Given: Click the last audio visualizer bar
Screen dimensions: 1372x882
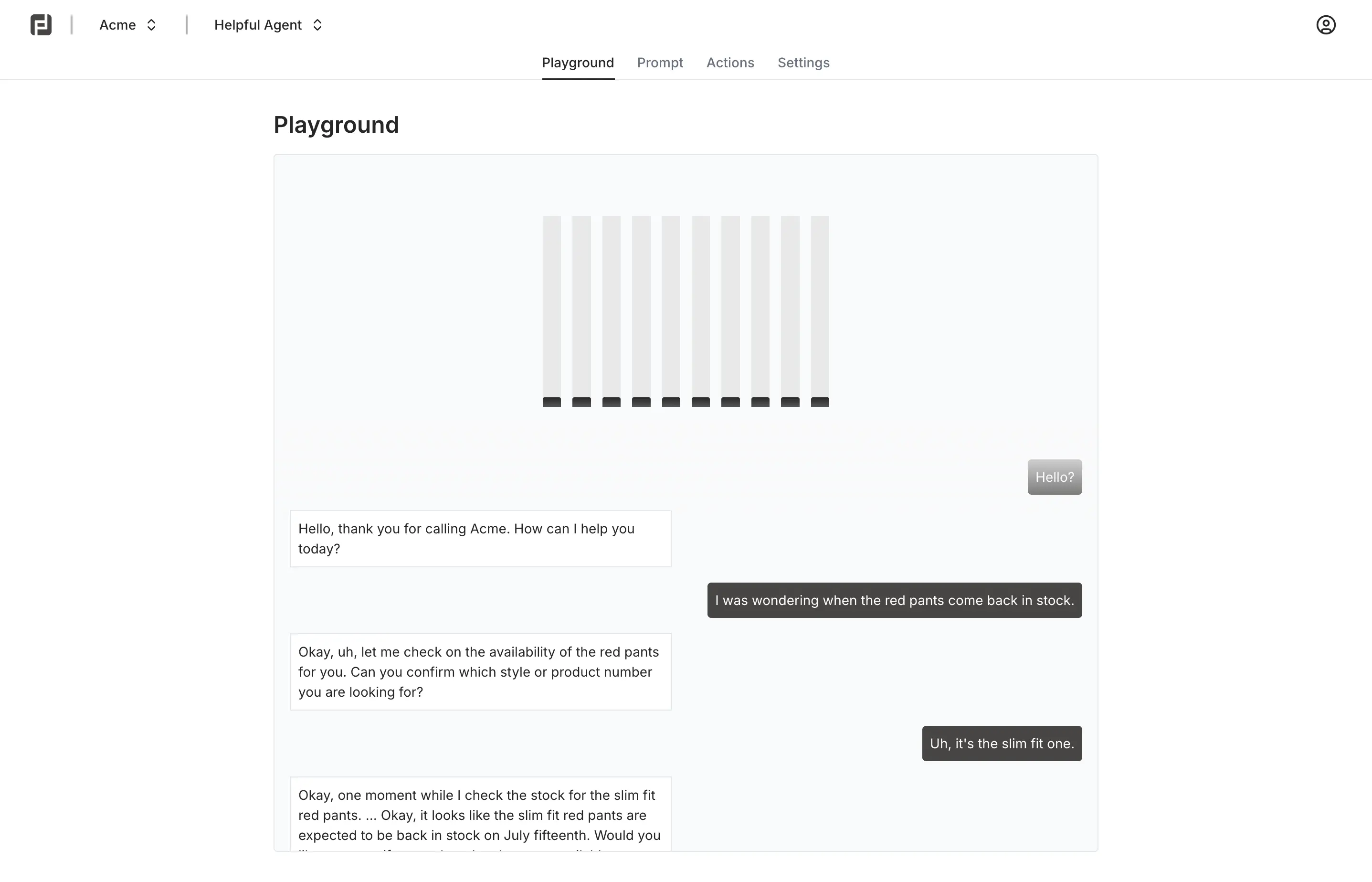Looking at the screenshot, I should (820, 311).
